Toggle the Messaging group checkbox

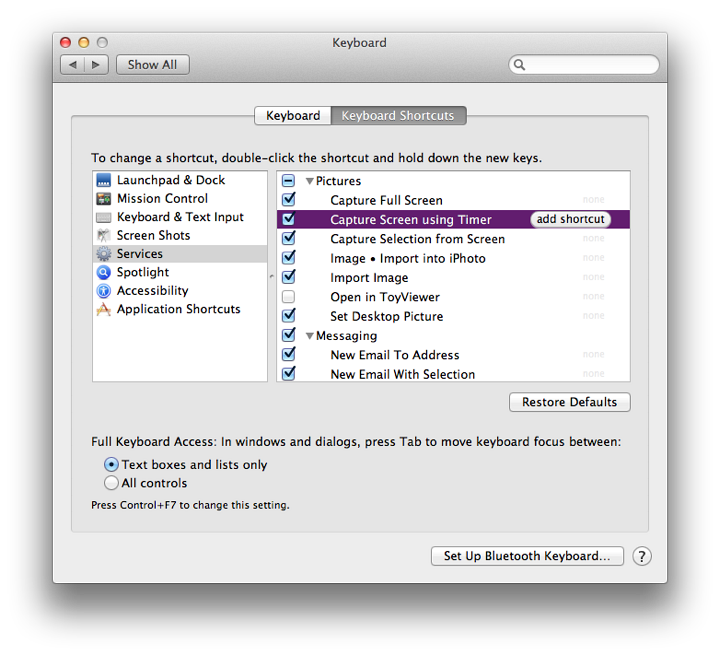pos(288,335)
